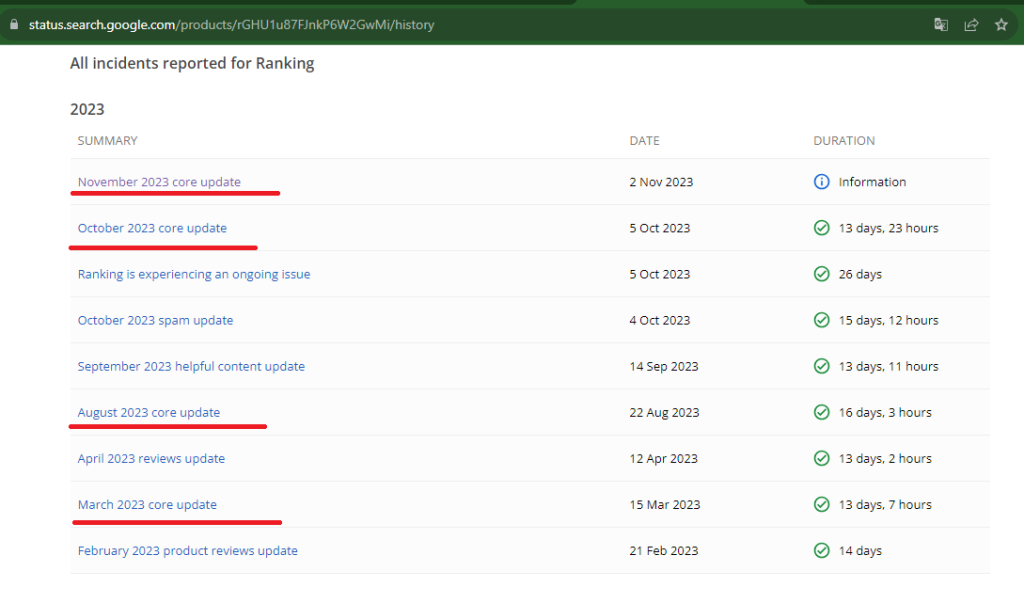
Task: Click the DATE column header
Action: 644,141
